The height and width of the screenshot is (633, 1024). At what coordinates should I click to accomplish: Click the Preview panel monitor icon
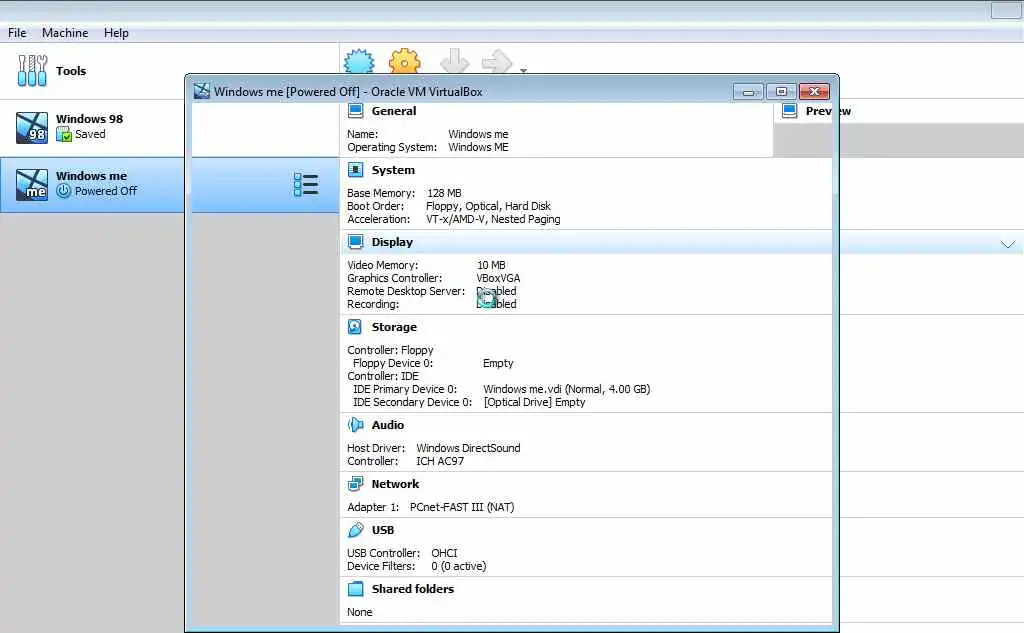(x=789, y=111)
